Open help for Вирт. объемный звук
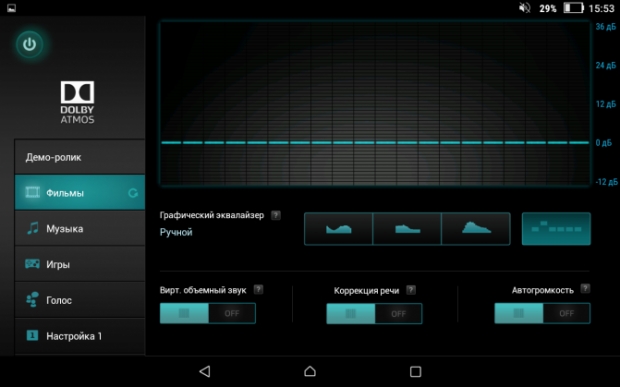620x387 pixels. click(258, 289)
